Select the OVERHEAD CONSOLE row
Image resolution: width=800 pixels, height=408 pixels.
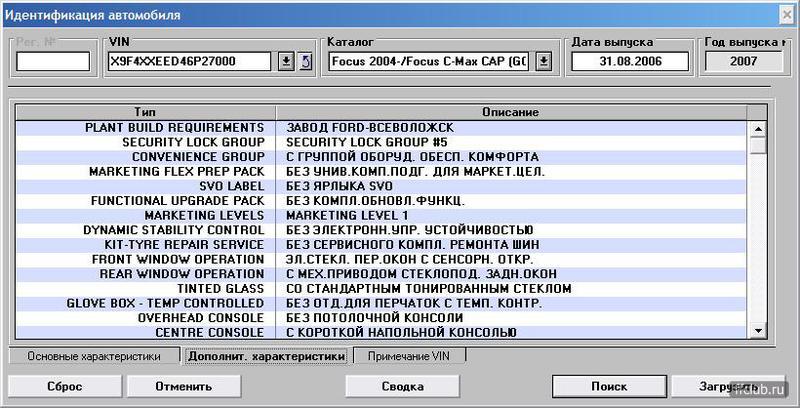(381, 318)
